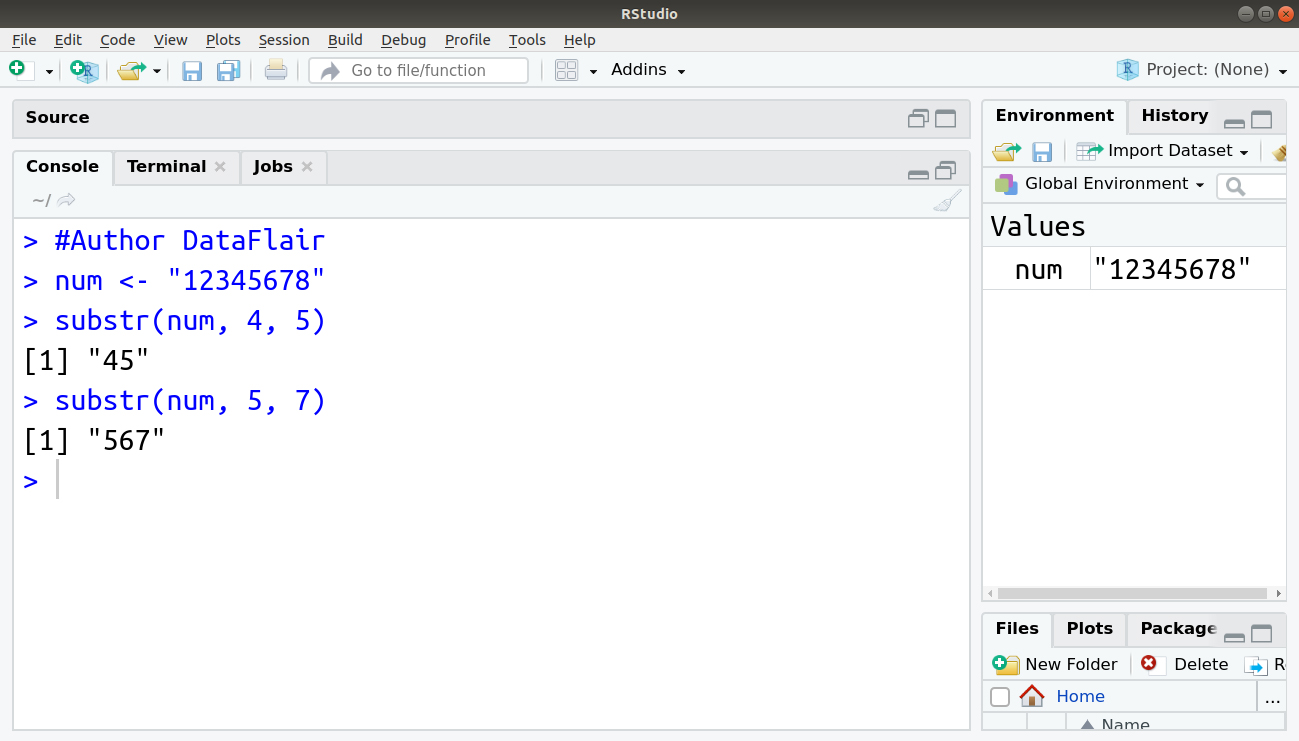The image size is (1299, 741).
Task: Click the console output [1] "567"
Action: (x=94, y=441)
